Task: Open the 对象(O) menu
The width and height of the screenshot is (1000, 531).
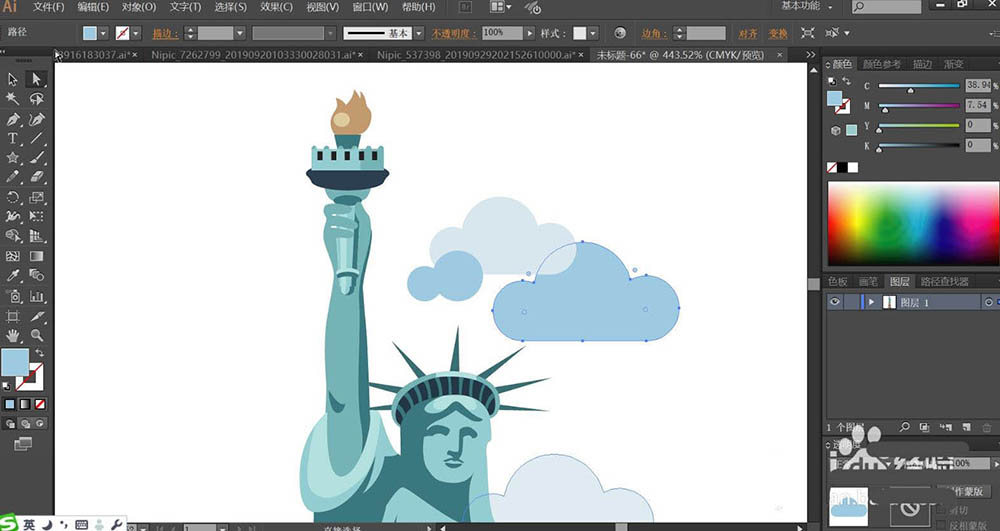Action: [138, 7]
